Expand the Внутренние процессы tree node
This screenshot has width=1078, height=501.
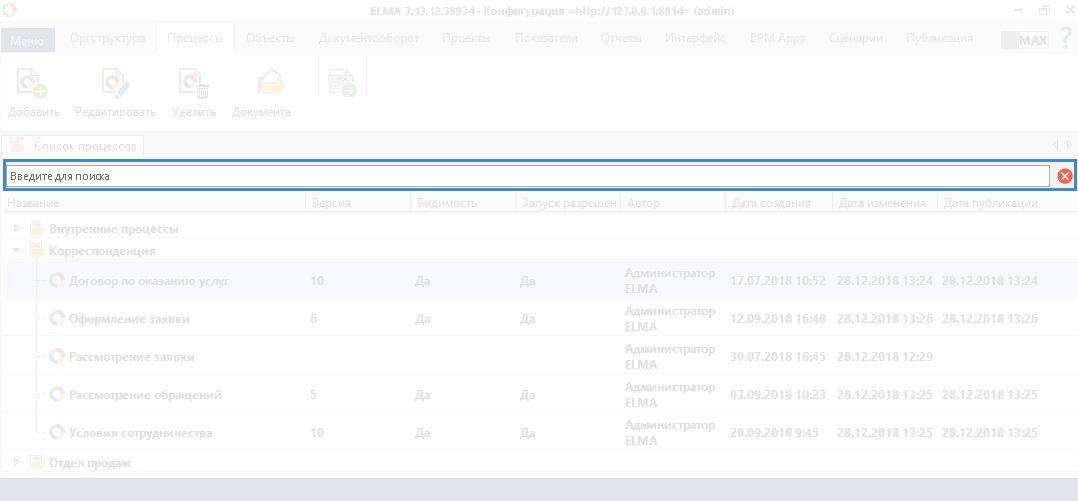[17, 229]
